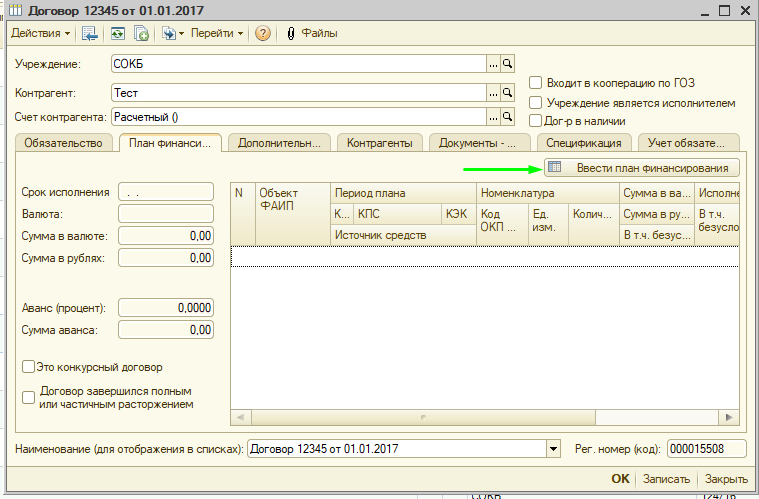
Task: Check the Это конкурсный договор box
Action: pos(28,367)
